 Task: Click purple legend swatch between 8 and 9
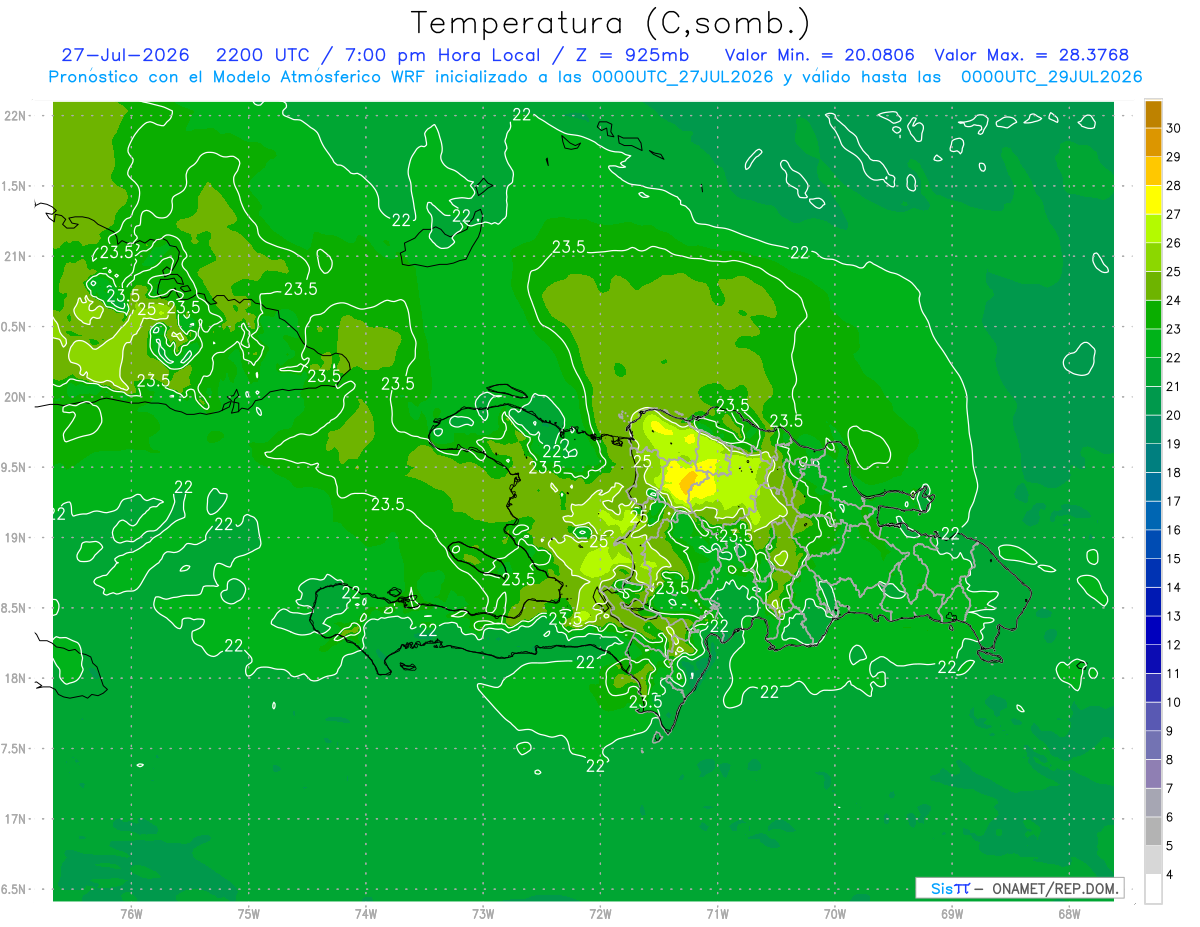click(x=1153, y=745)
